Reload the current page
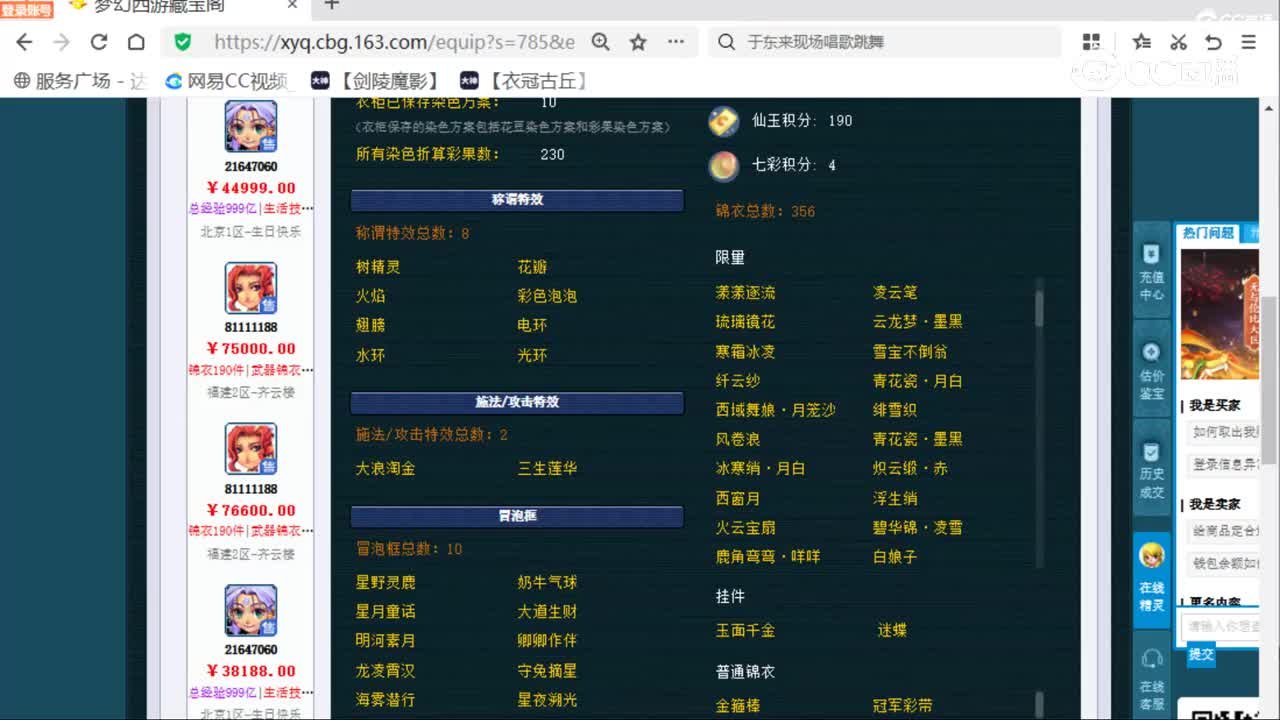Screen dimensions: 1280x720 (x=99, y=42)
